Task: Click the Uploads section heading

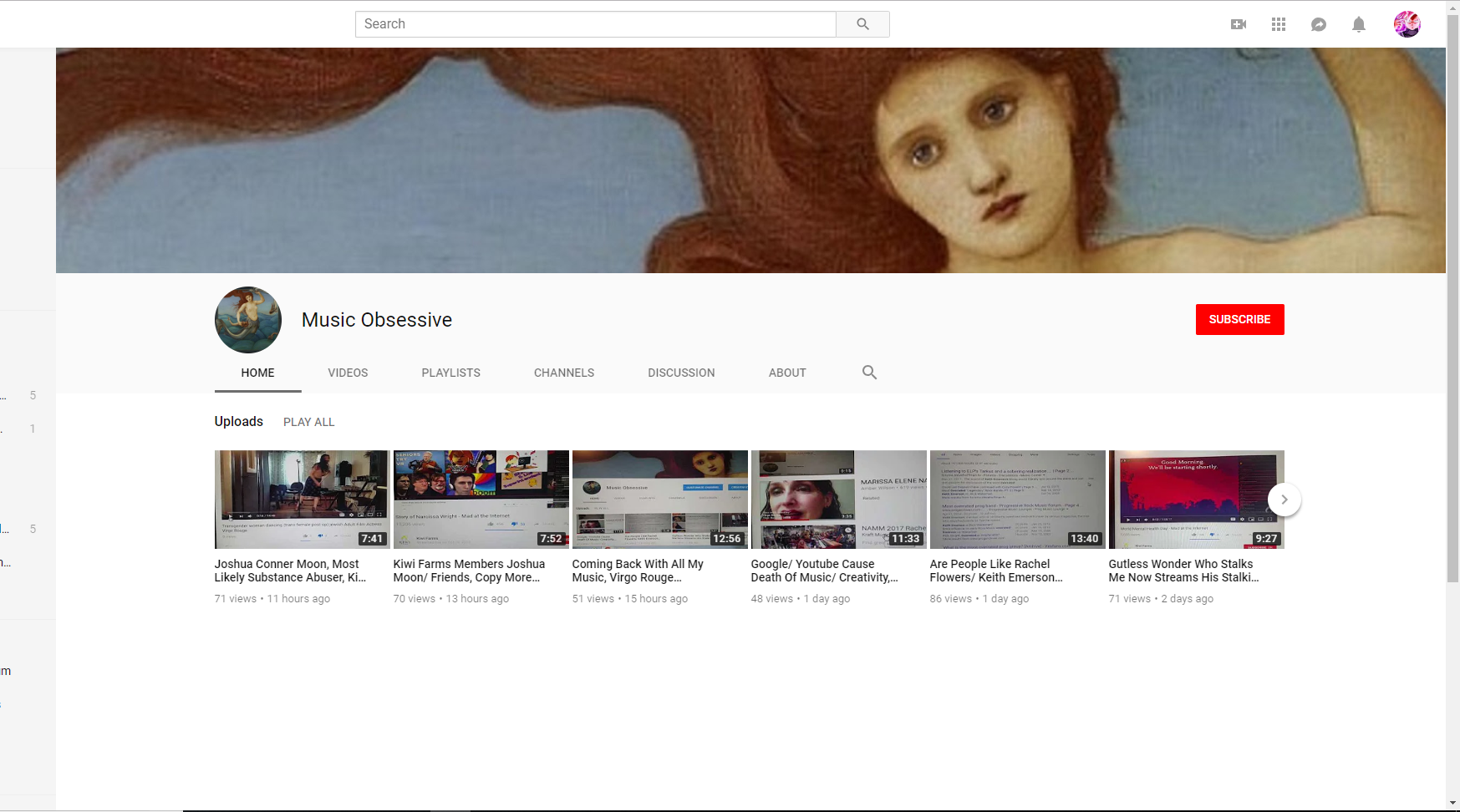Action: click(x=239, y=421)
